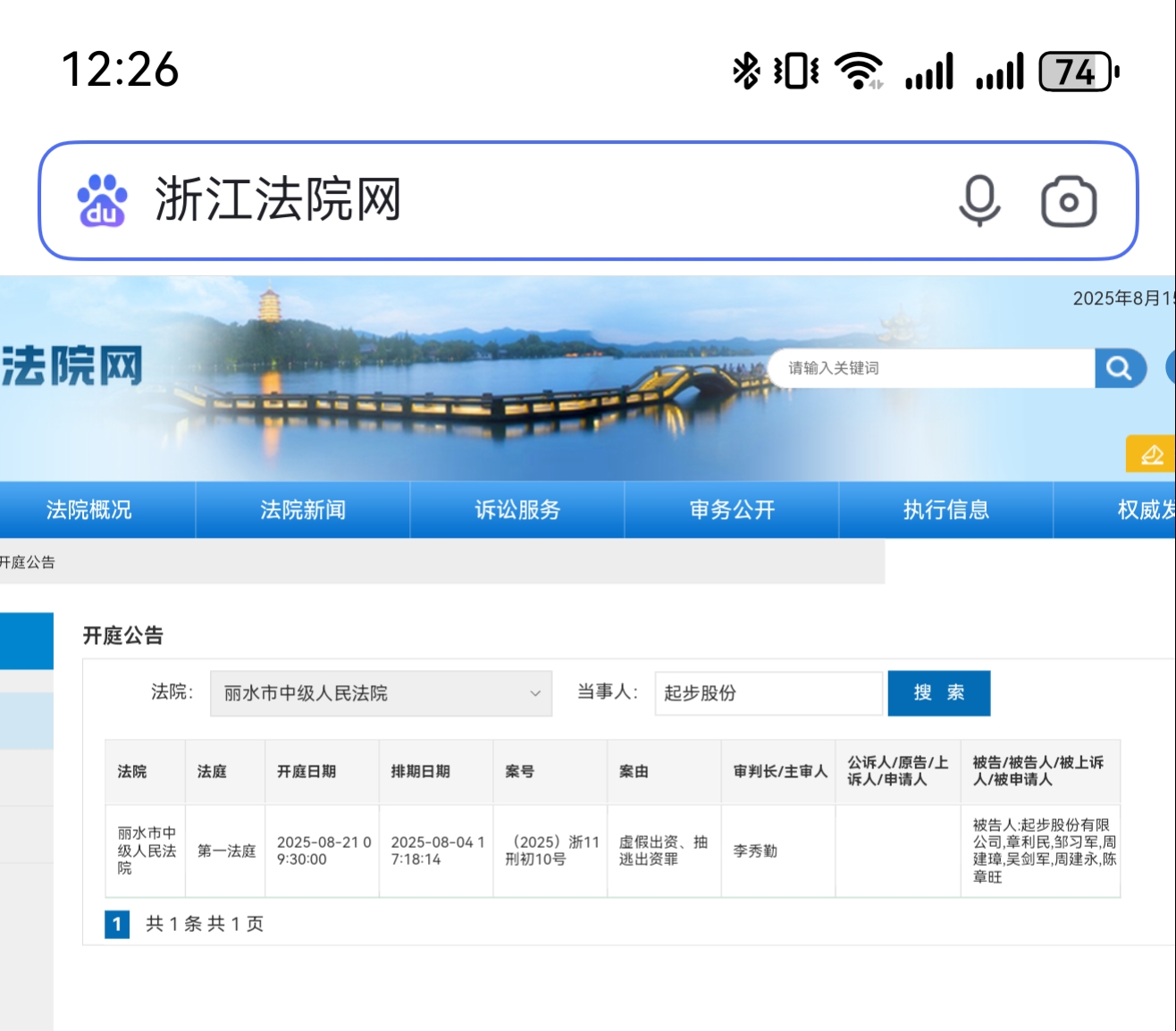The image size is (1176, 1031).
Task: Focus the 浙江法院网 Baidu search box
Action: pyautogui.click(x=587, y=200)
